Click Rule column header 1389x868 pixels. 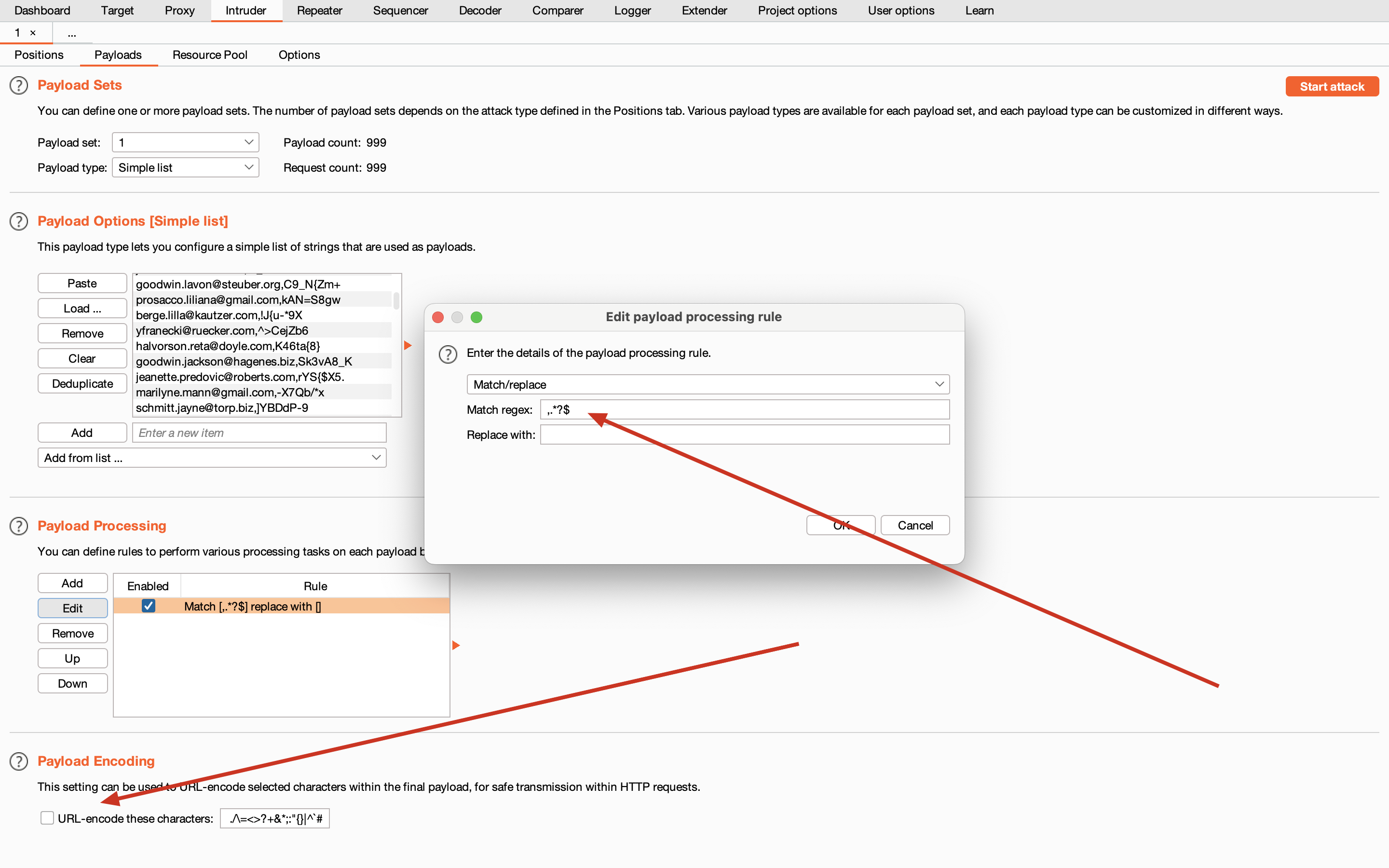point(315,585)
